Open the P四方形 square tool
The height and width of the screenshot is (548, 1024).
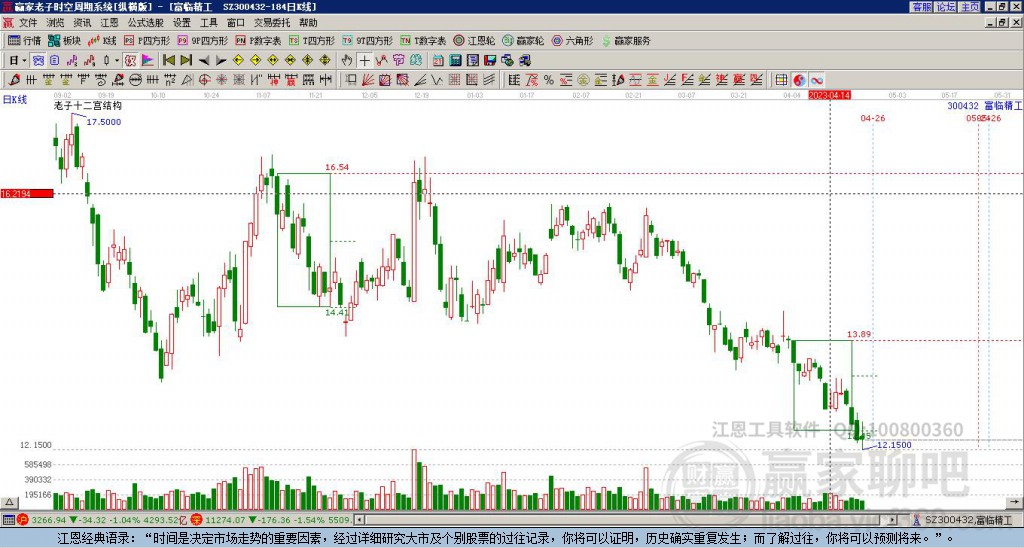click(x=146, y=41)
